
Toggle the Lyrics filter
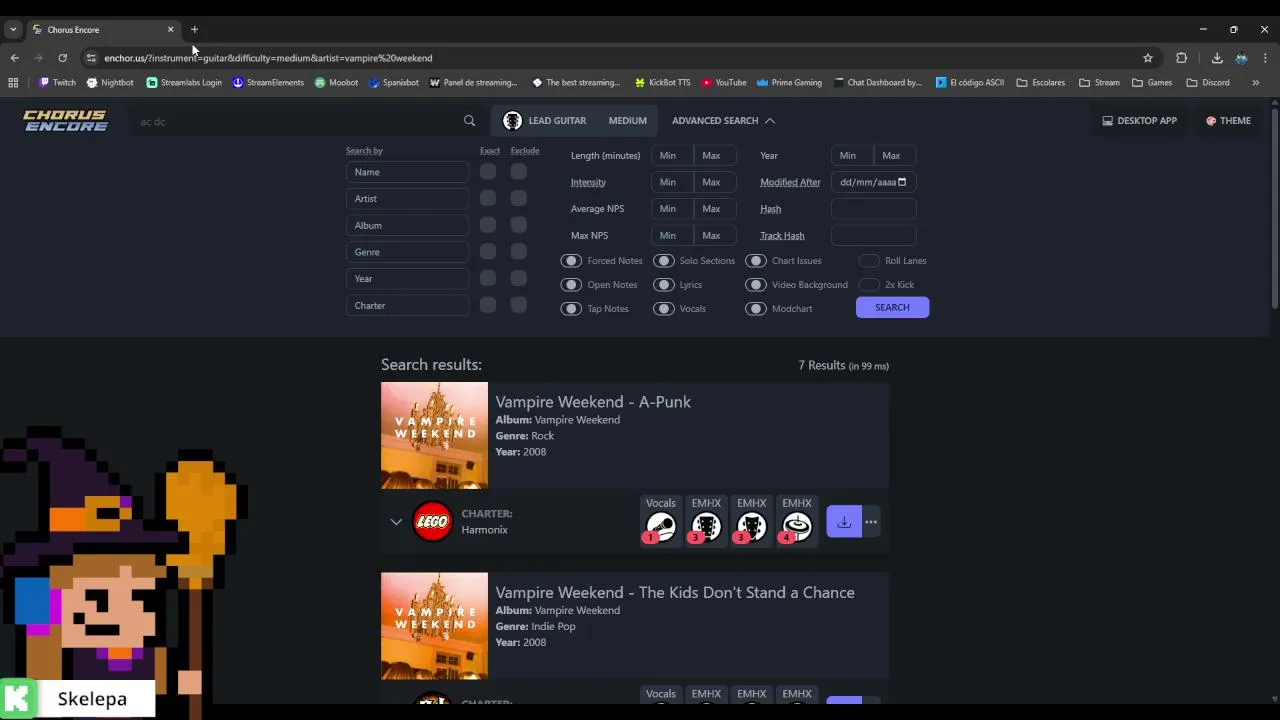tap(664, 285)
